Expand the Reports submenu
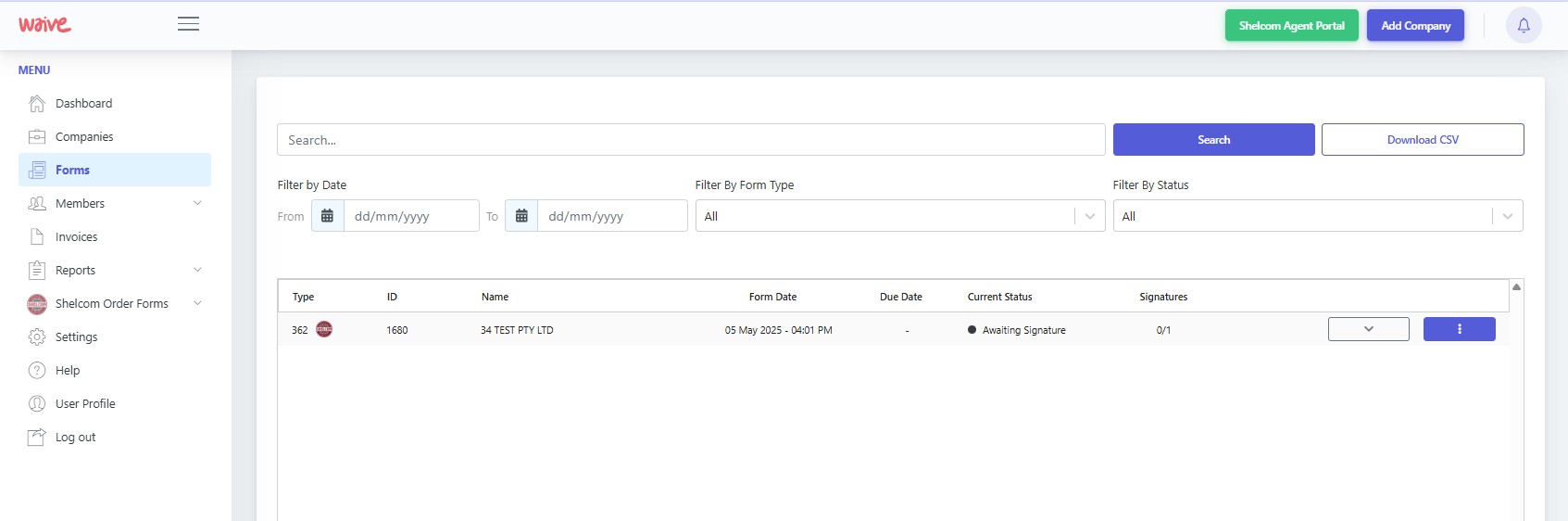 [x=197, y=270]
